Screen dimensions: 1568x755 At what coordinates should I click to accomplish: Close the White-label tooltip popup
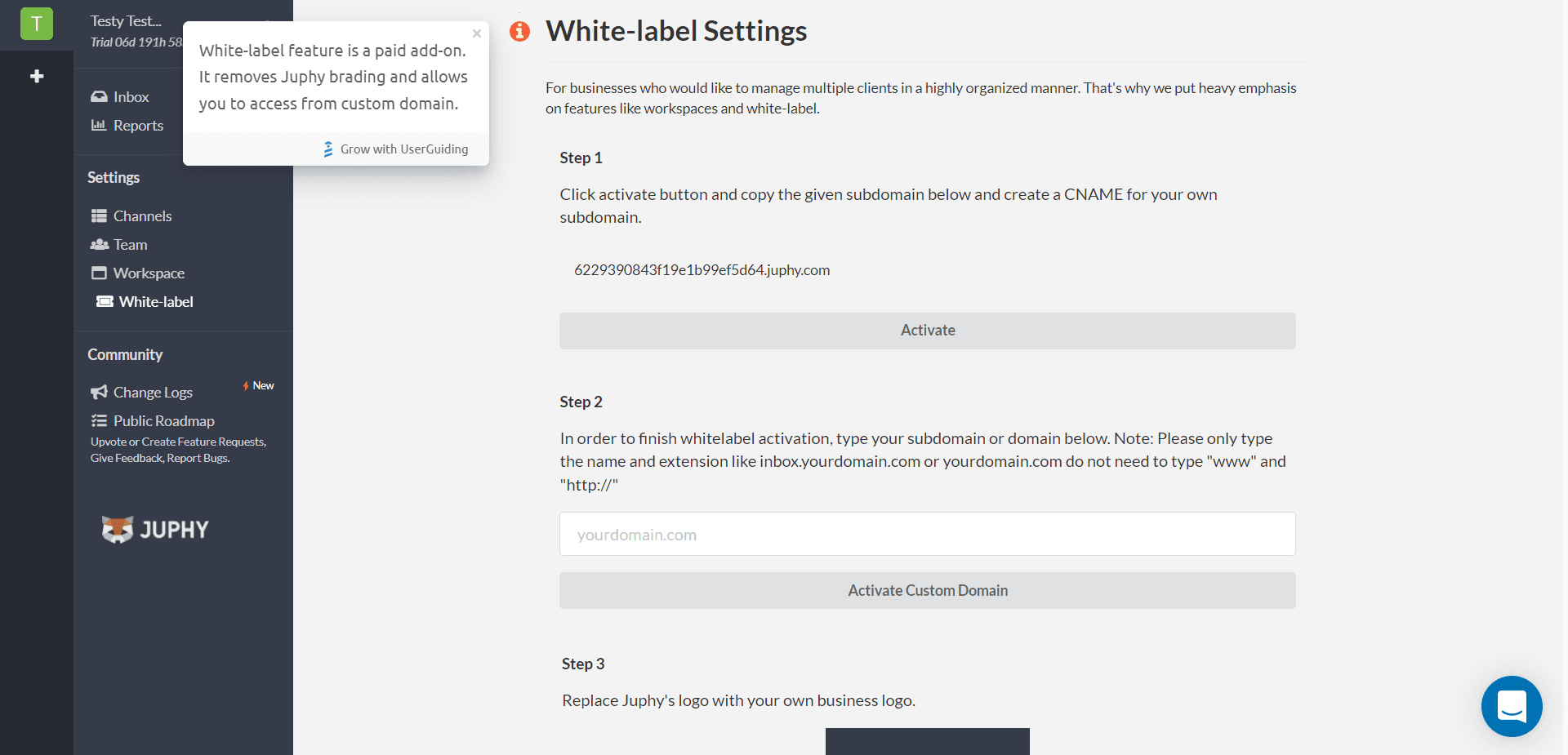[477, 33]
